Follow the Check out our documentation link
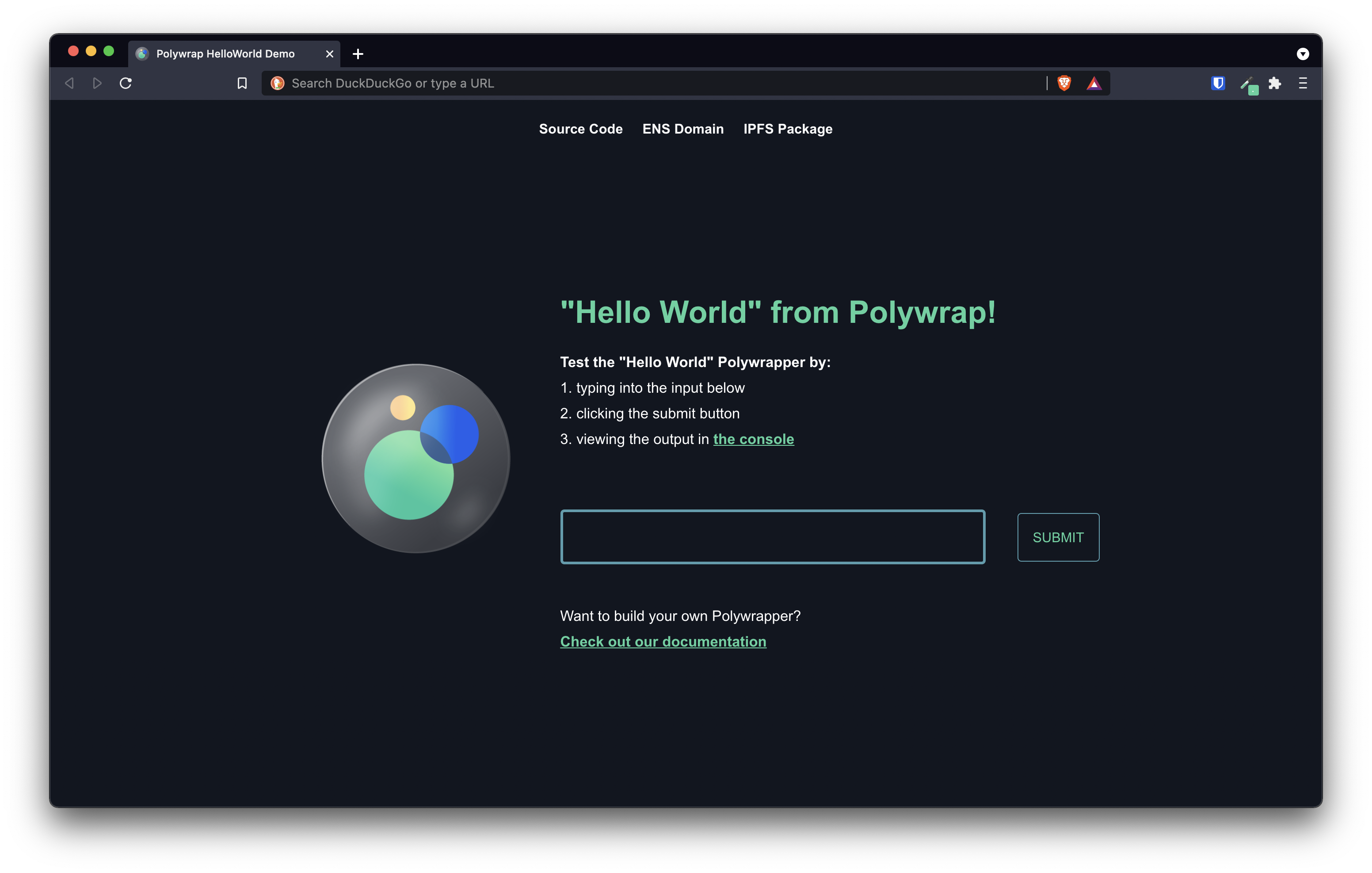This screenshot has height=873, width=1372. pos(663,642)
